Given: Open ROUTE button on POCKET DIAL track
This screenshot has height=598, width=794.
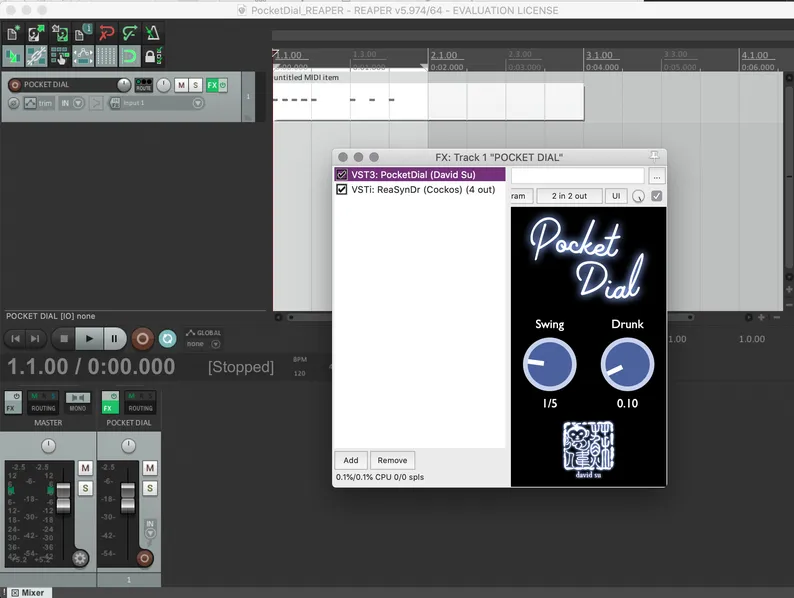Looking at the screenshot, I should click(x=144, y=85).
